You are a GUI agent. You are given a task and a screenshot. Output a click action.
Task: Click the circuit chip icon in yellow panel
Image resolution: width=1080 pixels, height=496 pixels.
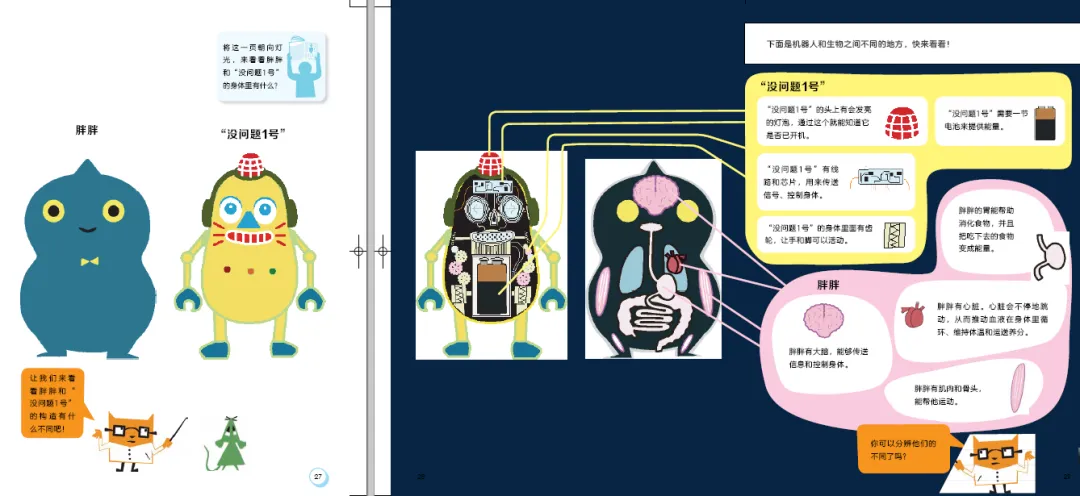pos(880,179)
